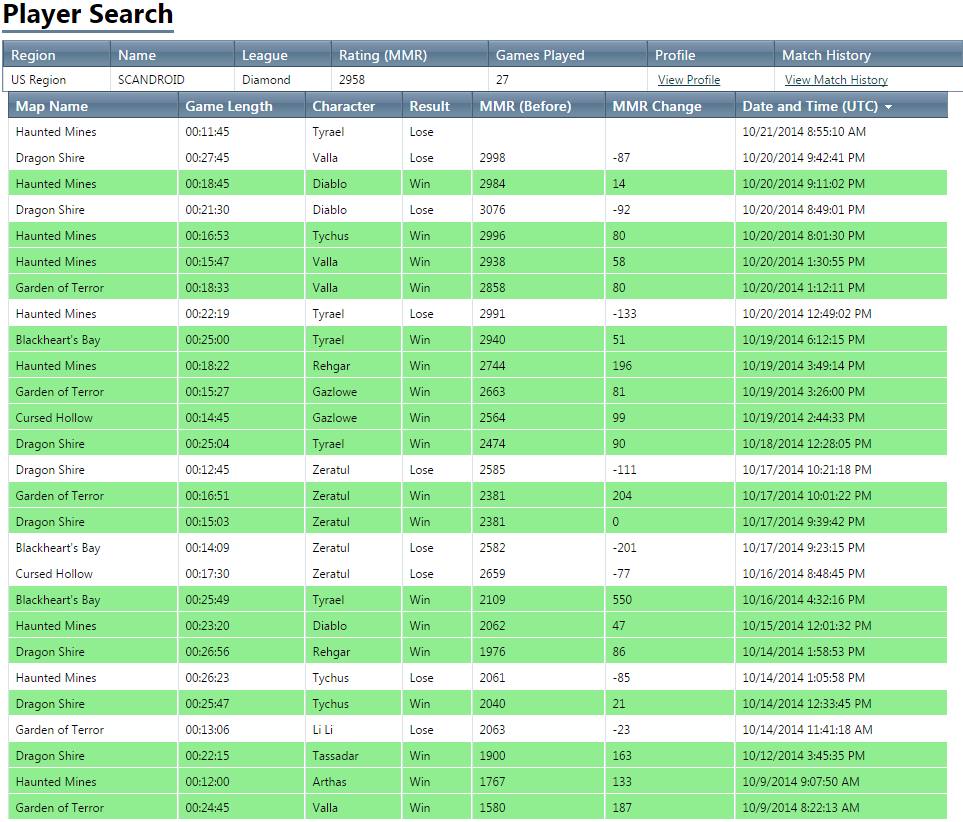This screenshot has height=822, width=963.
Task: Sort by the Result column header
Action: tap(429, 106)
